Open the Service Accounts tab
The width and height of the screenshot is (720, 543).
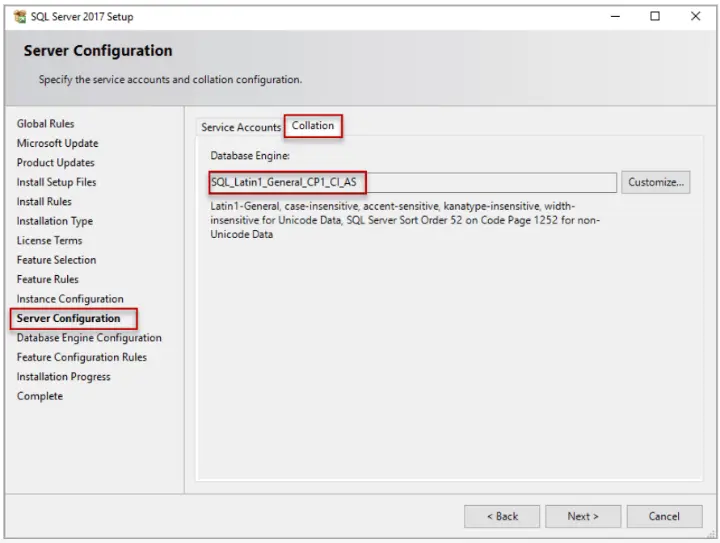(x=241, y=127)
